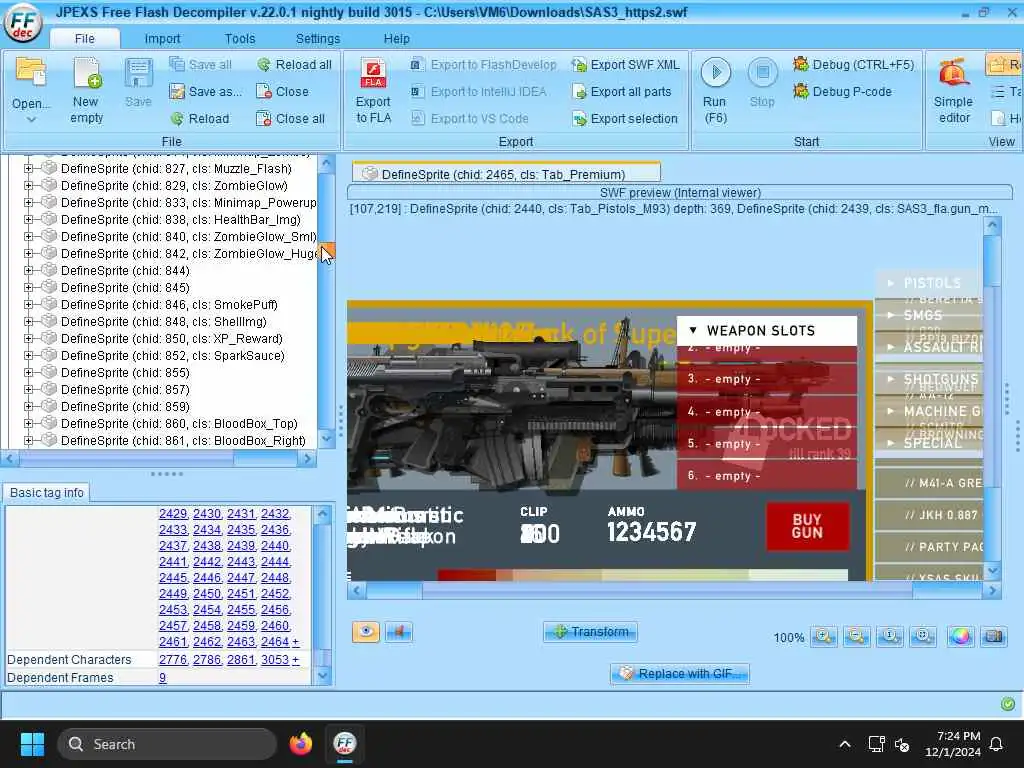Start Debug (CTRL+F5)
The width and height of the screenshot is (1024, 768).
pos(853,65)
